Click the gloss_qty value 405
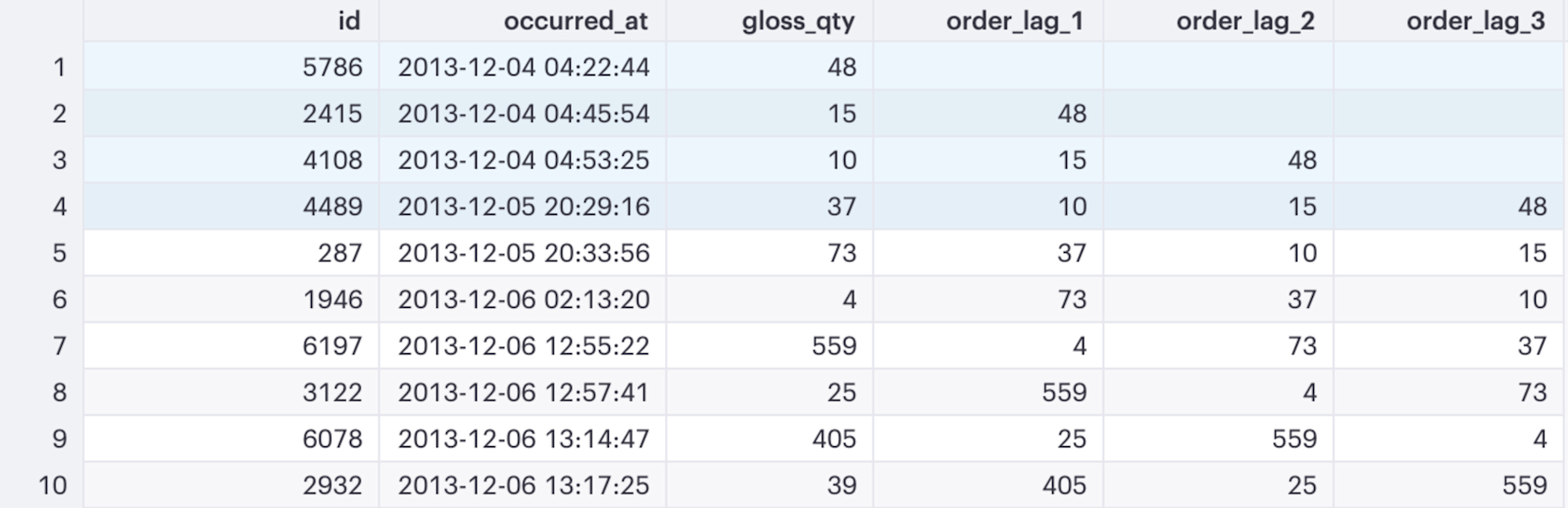The height and width of the screenshot is (508, 1568). click(834, 438)
